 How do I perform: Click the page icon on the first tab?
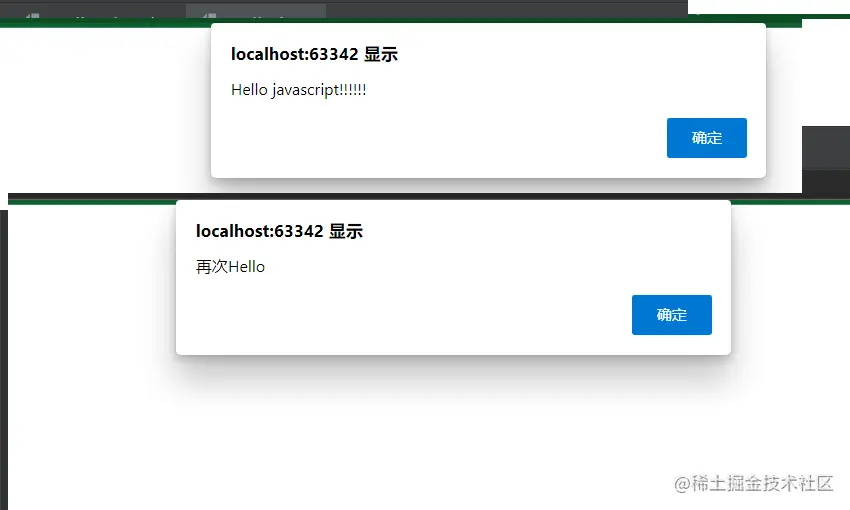point(33,17)
